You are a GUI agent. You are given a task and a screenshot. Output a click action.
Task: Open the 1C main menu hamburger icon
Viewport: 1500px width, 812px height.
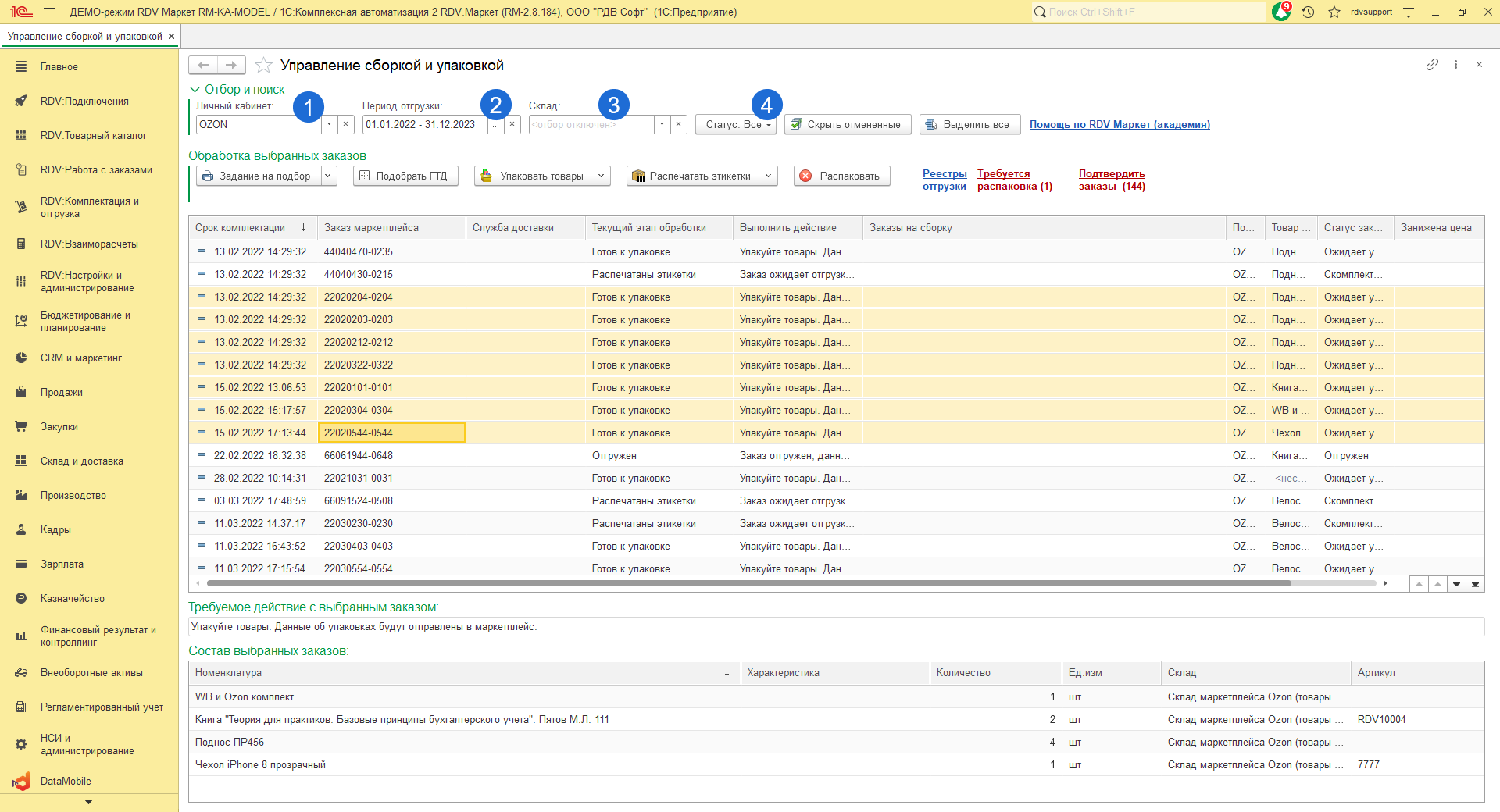tap(49, 12)
